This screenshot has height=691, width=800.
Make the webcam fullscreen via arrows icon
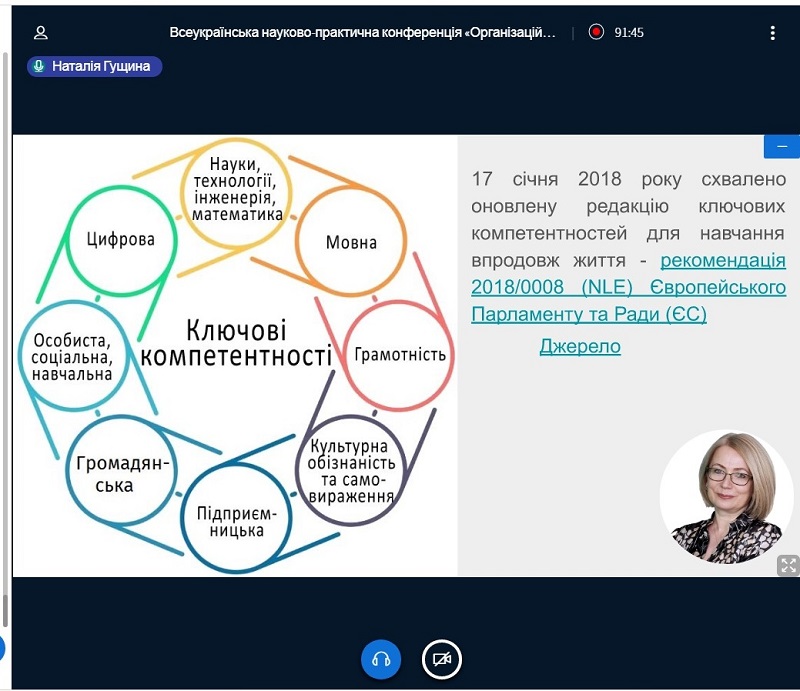[x=787, y=565]
